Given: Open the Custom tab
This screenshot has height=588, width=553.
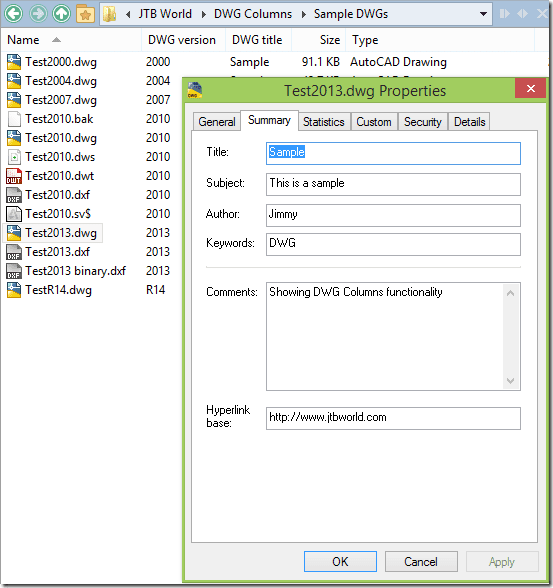Looking at the screenshot, I should 374,122.
